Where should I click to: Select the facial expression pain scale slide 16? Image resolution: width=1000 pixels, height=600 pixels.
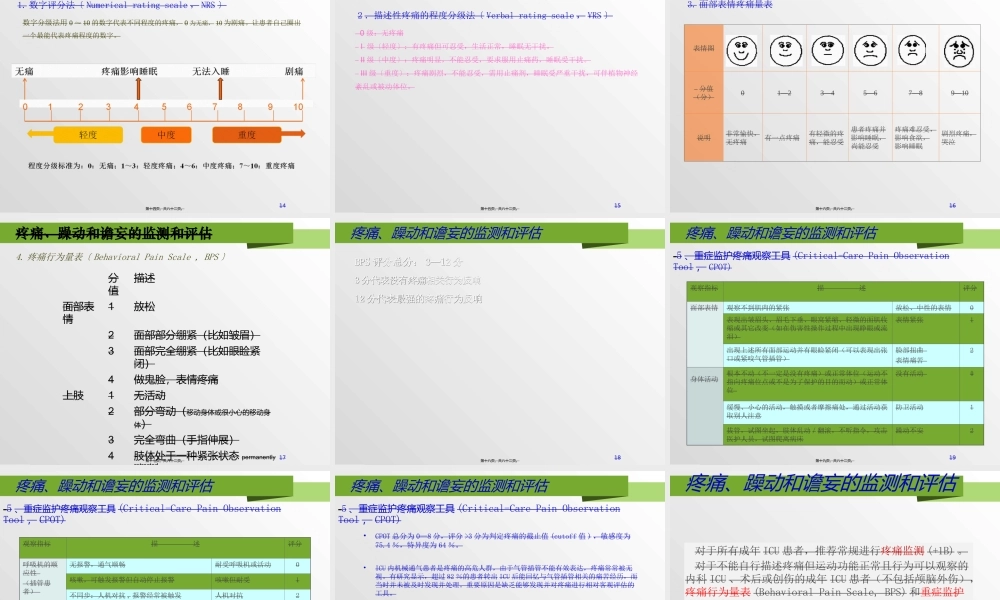click(x=835, y=106)
